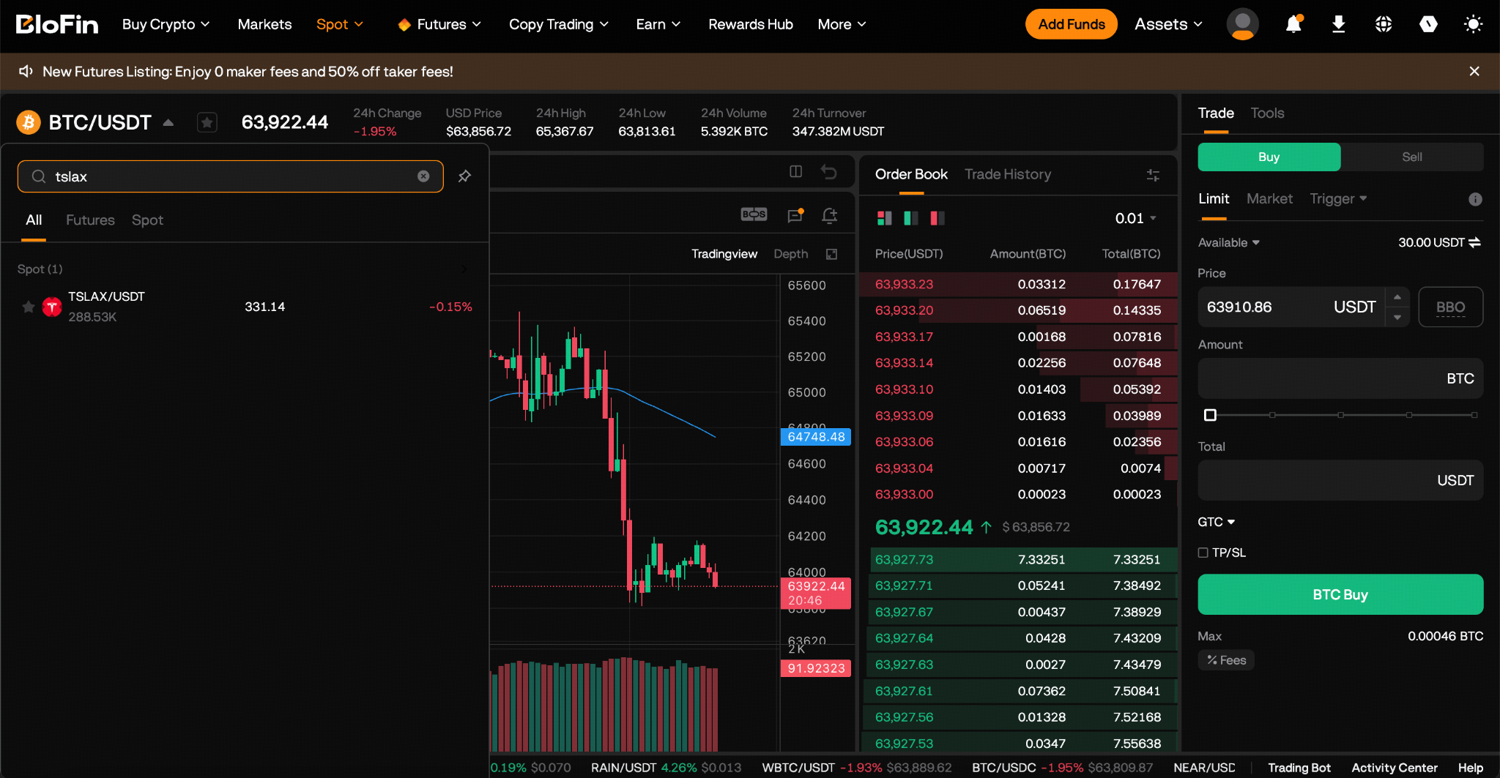Switch to the Spot search tab
Screen dimensions: 1500x778
147,220
